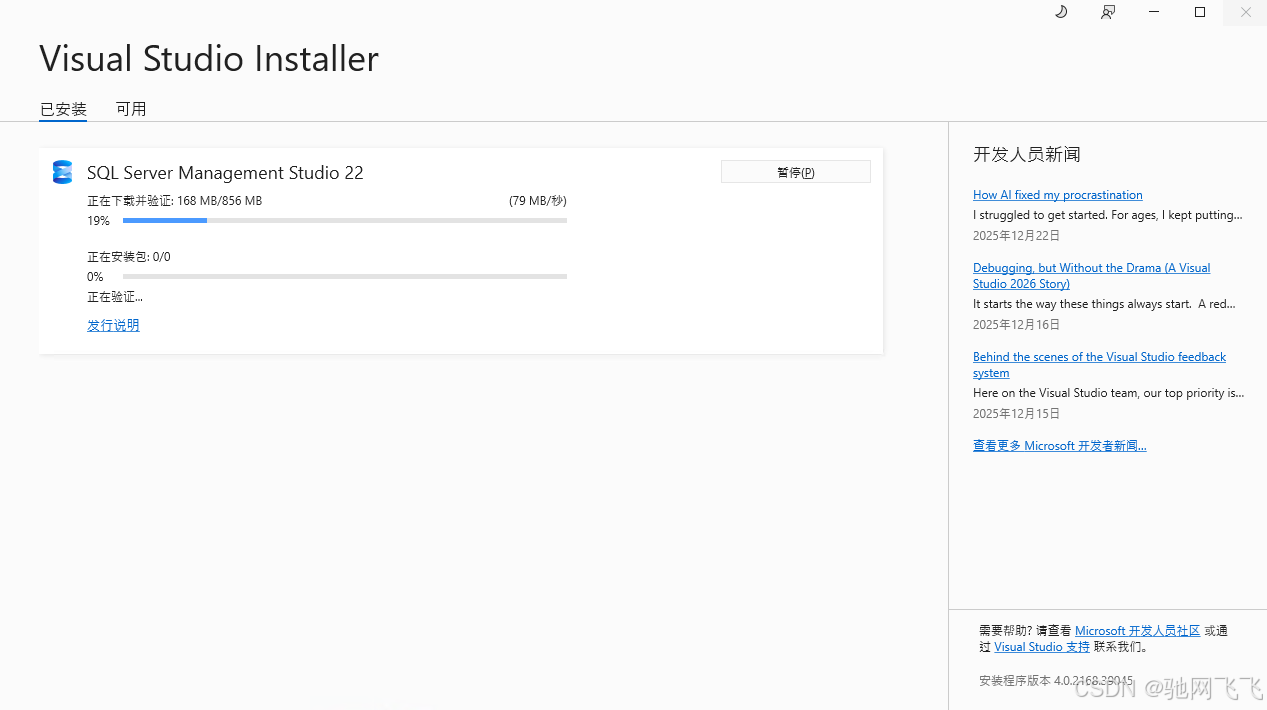Click the 正在验证... status text
1267x710 pixels.
click(x=115, y=297)
